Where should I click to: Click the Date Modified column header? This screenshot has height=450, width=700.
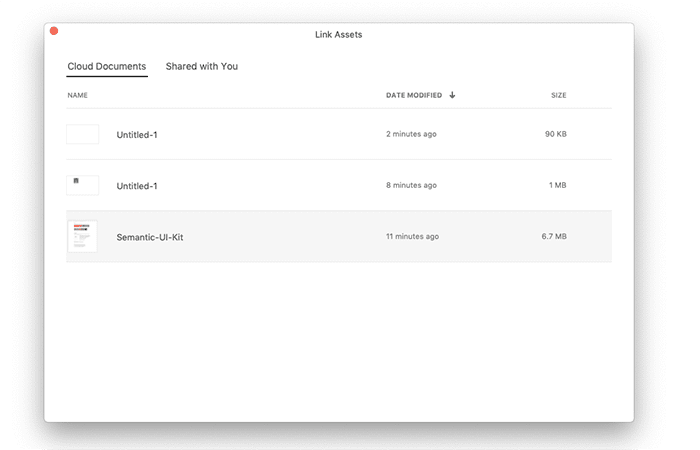(414, 95)
